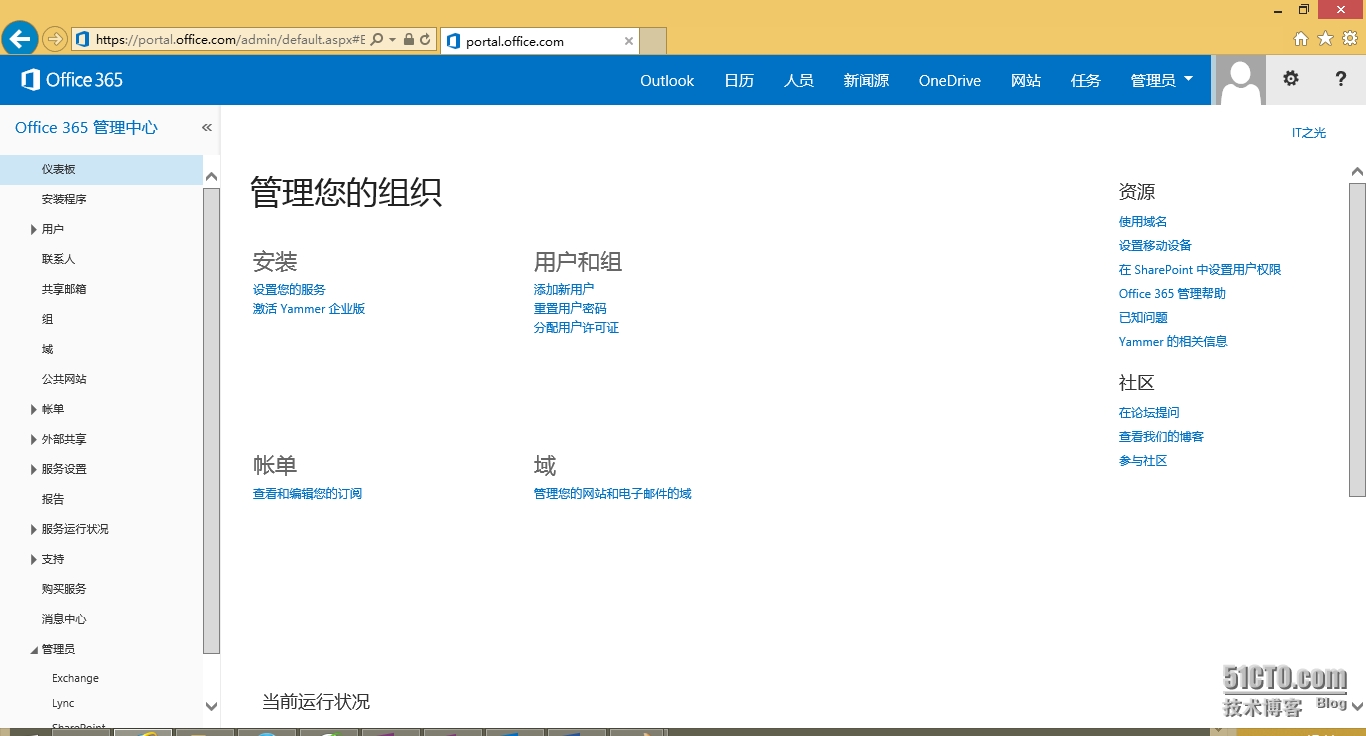Viewport: 1366px width, 736px height.
Task: Click the user profile avatar picture
Action: [1240, 80]
